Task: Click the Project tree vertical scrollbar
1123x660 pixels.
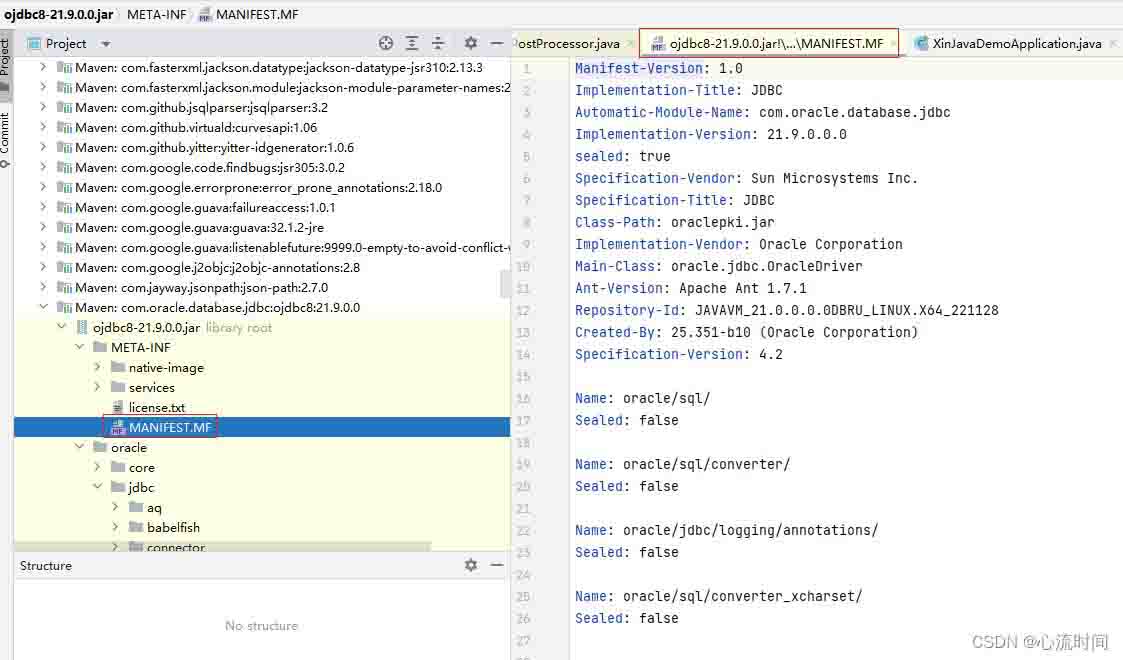Action: pyautogui.click(x=505, y=284)
